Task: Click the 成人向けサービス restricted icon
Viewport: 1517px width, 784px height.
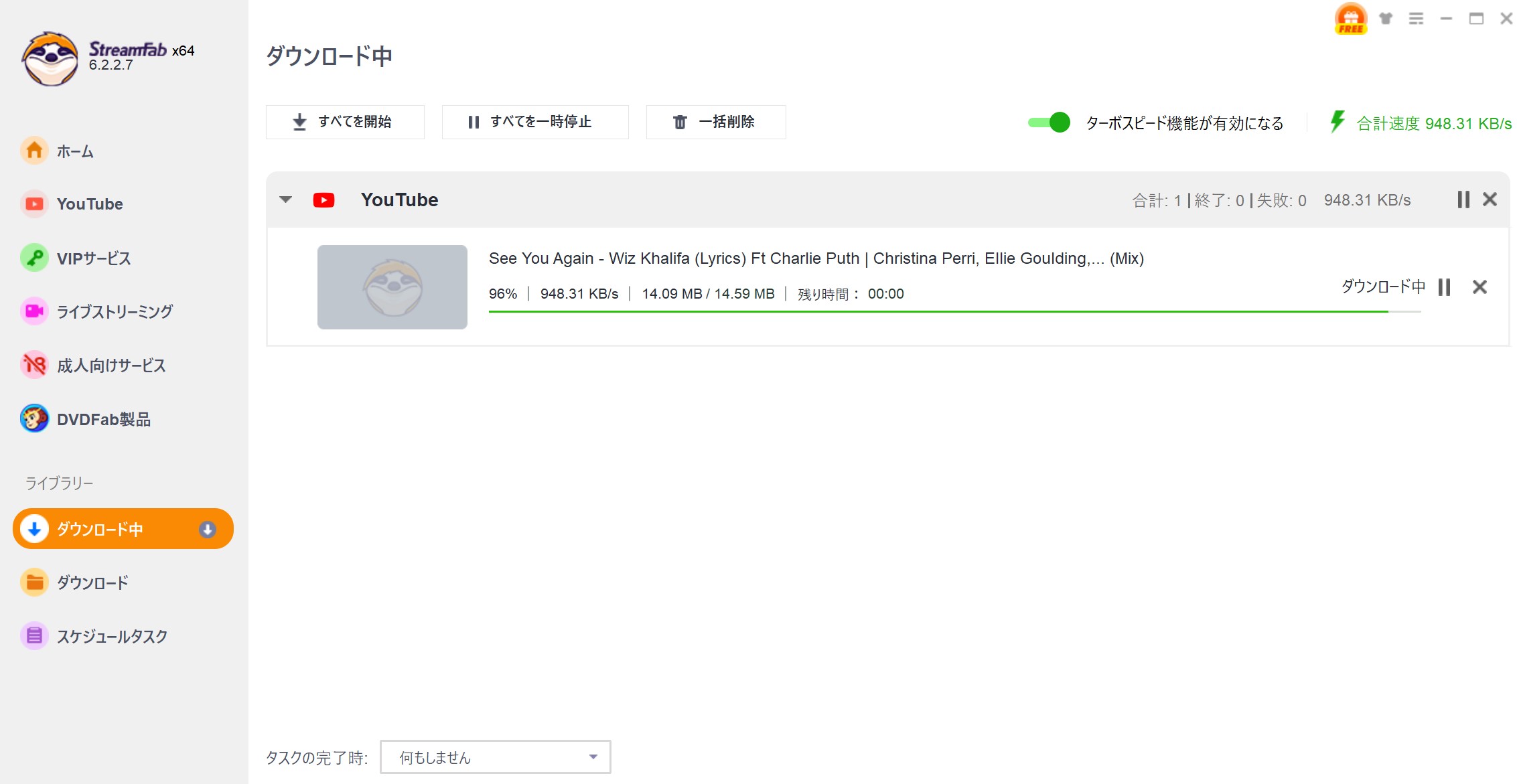Action: (34, 365)
